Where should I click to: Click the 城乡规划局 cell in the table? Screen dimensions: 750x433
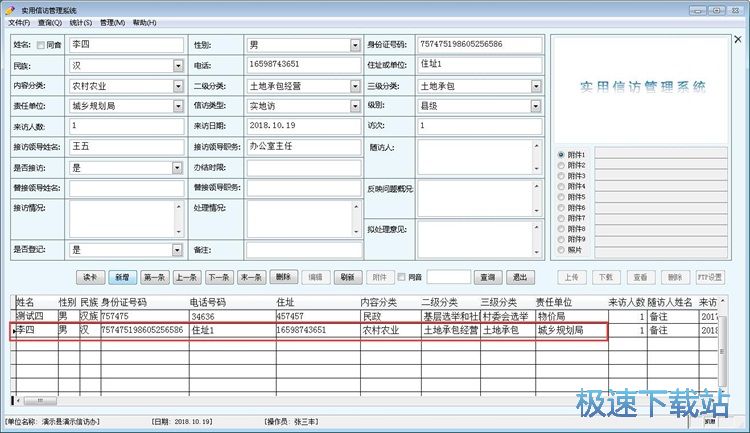(572, 330)
